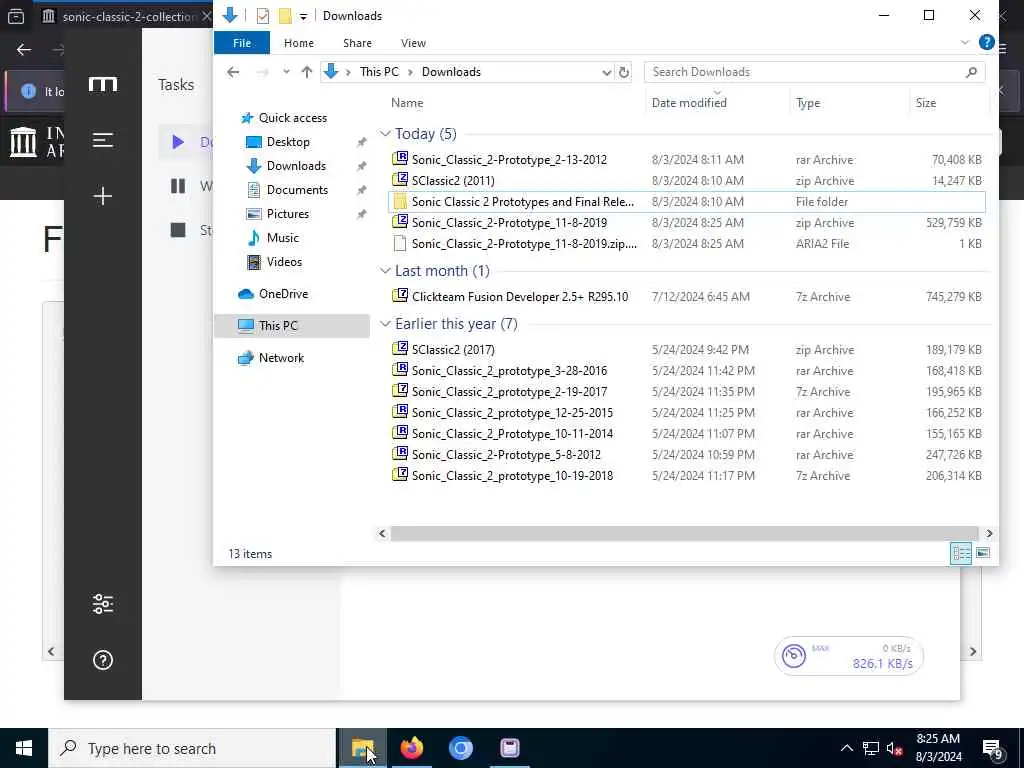Switch to Details view layout
Screen dimensions: 1024x768
pyautogui.click(x=961, y=554)
